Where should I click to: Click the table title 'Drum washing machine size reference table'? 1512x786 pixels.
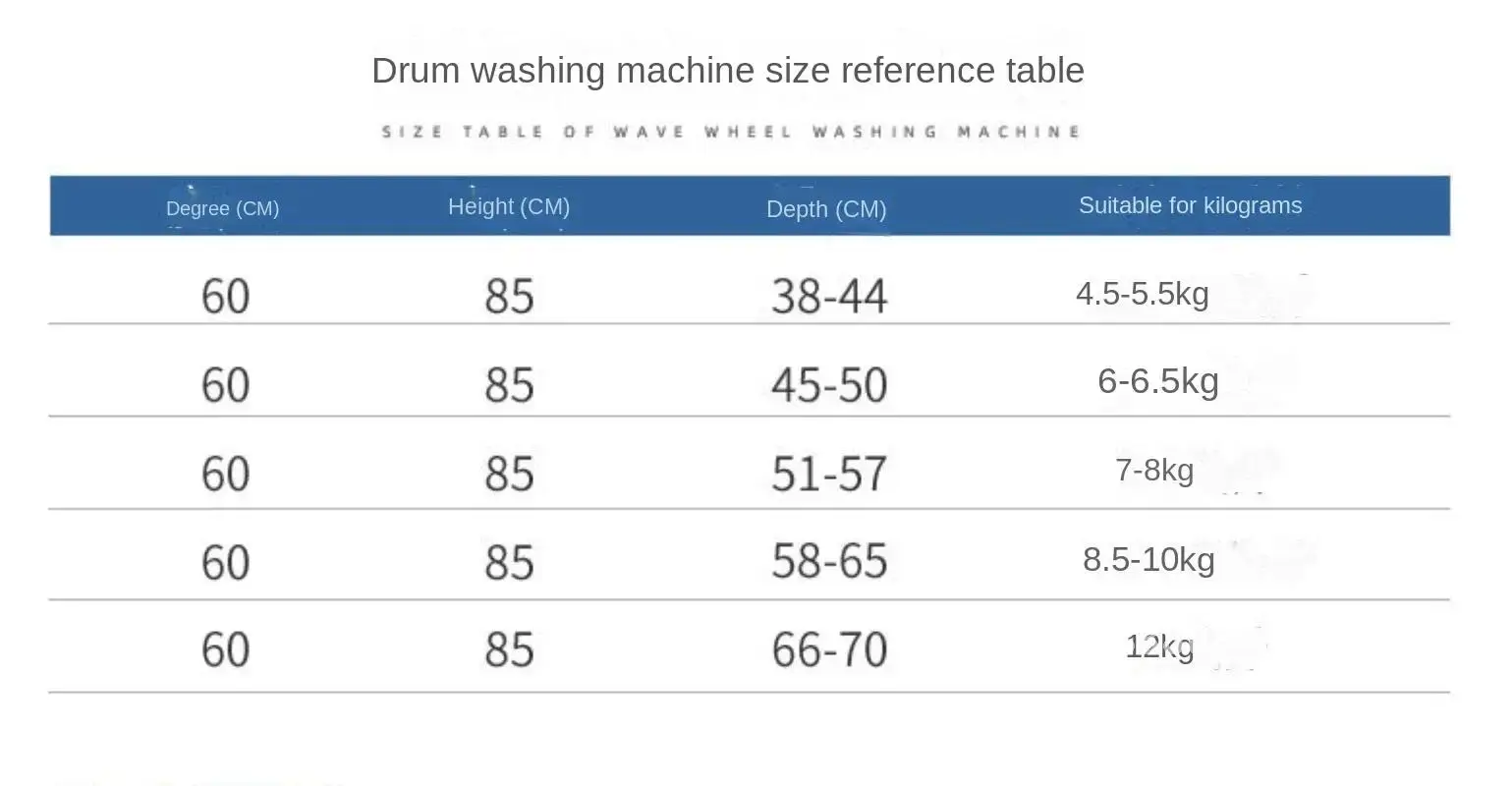coord(728,71)
